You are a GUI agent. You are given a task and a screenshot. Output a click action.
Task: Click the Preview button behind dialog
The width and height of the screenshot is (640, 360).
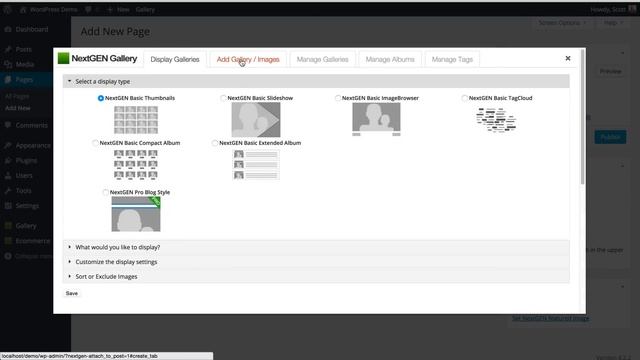[610, 71]
